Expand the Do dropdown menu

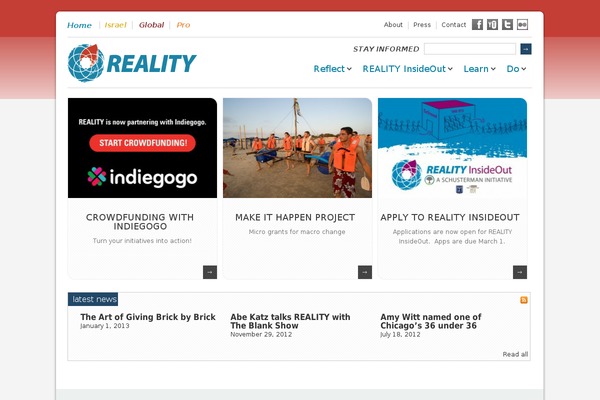click(x=516, y=69)
